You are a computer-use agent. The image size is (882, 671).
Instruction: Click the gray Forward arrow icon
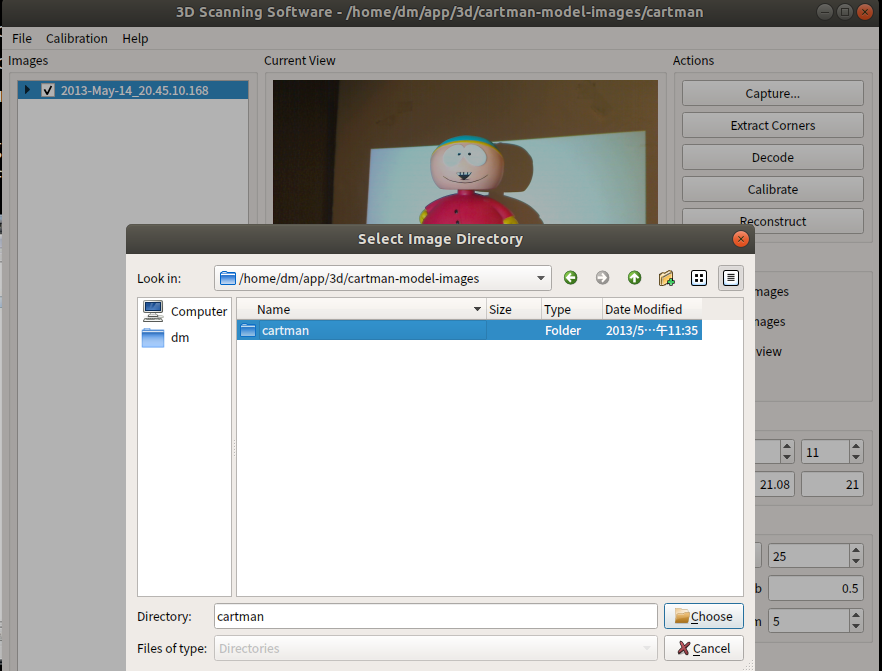(x=602, y=278)
